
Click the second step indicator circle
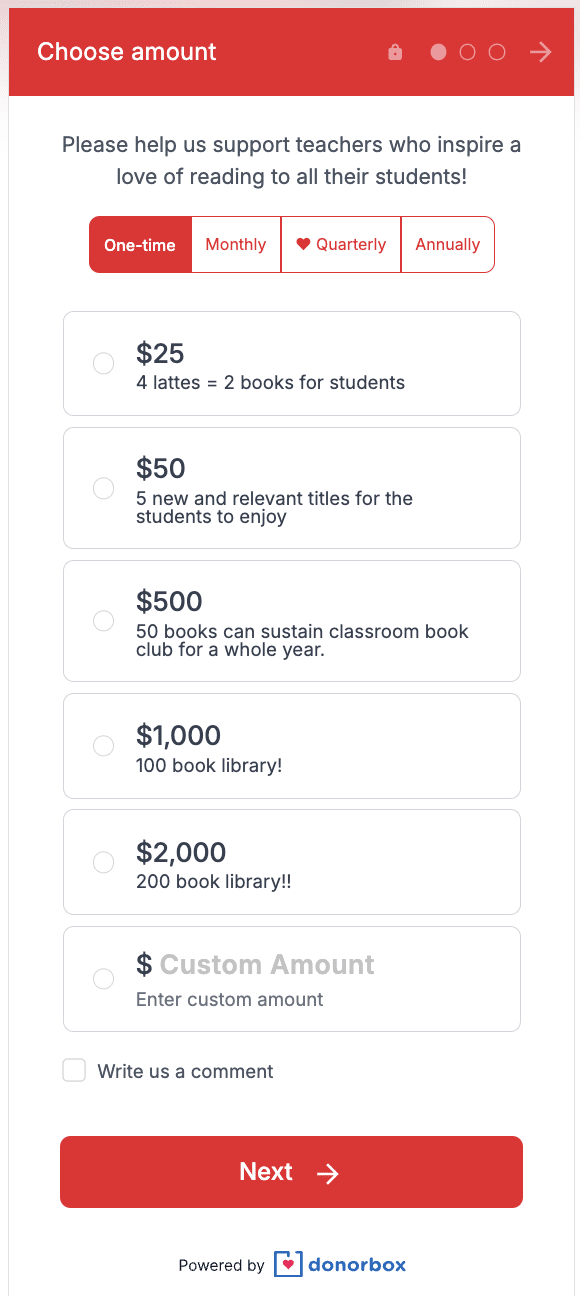click(x=467, y=52)
